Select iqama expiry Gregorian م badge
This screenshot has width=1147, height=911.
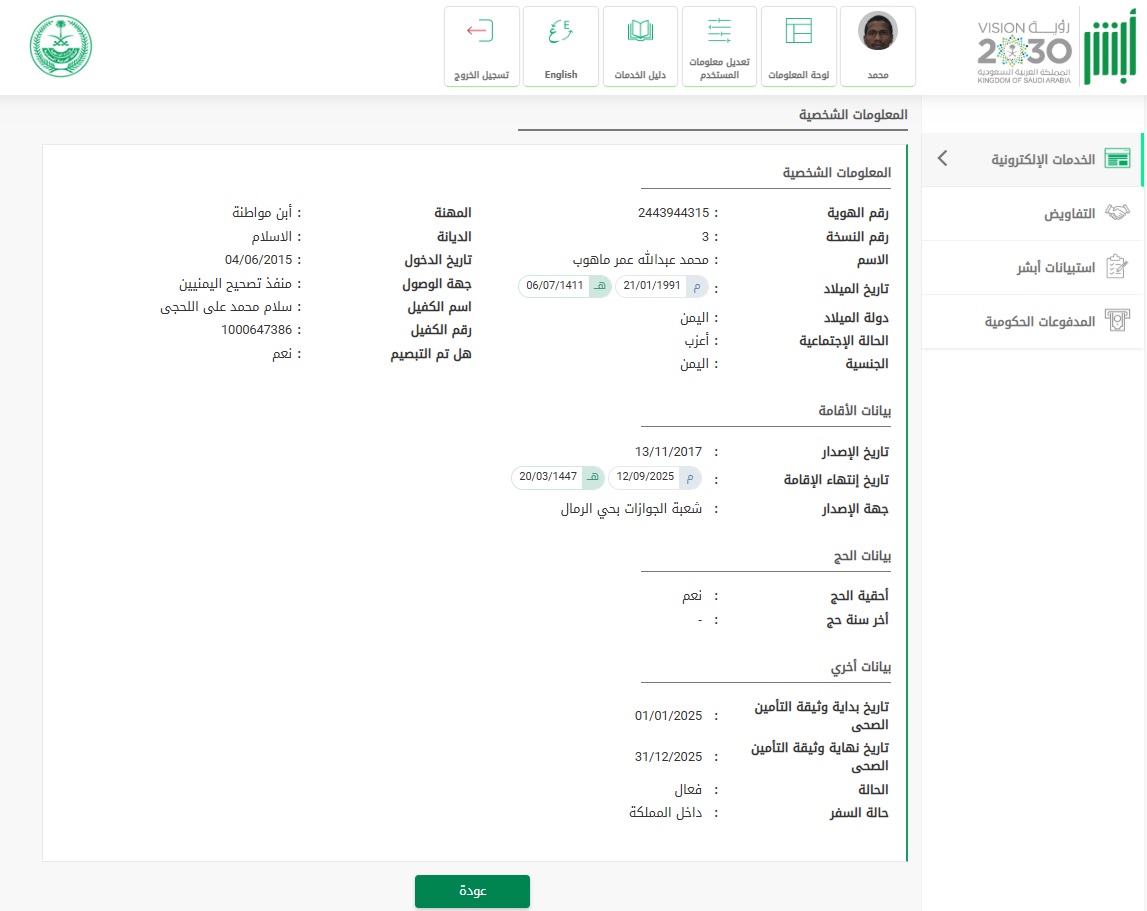pos(690,477)
